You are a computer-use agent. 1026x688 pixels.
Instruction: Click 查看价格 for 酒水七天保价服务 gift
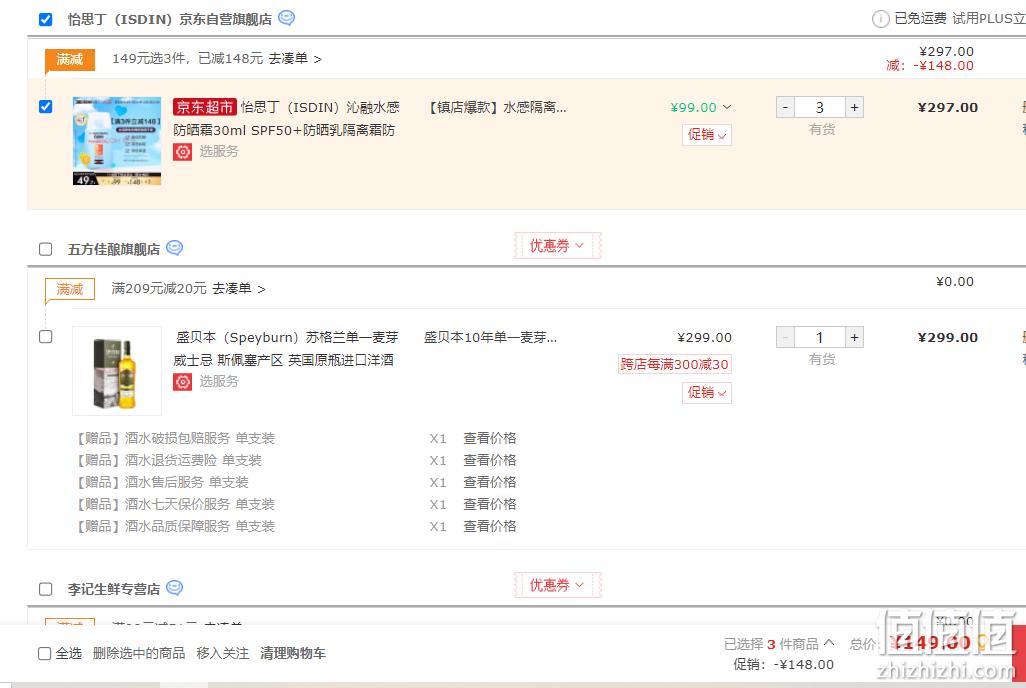point(489,504)
